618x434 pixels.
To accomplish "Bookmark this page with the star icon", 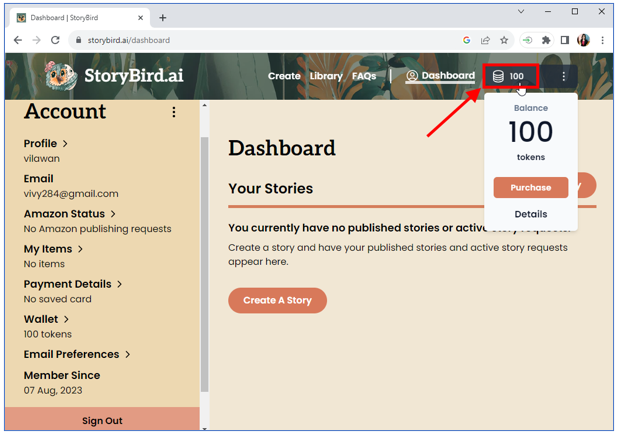I will 504,40.
